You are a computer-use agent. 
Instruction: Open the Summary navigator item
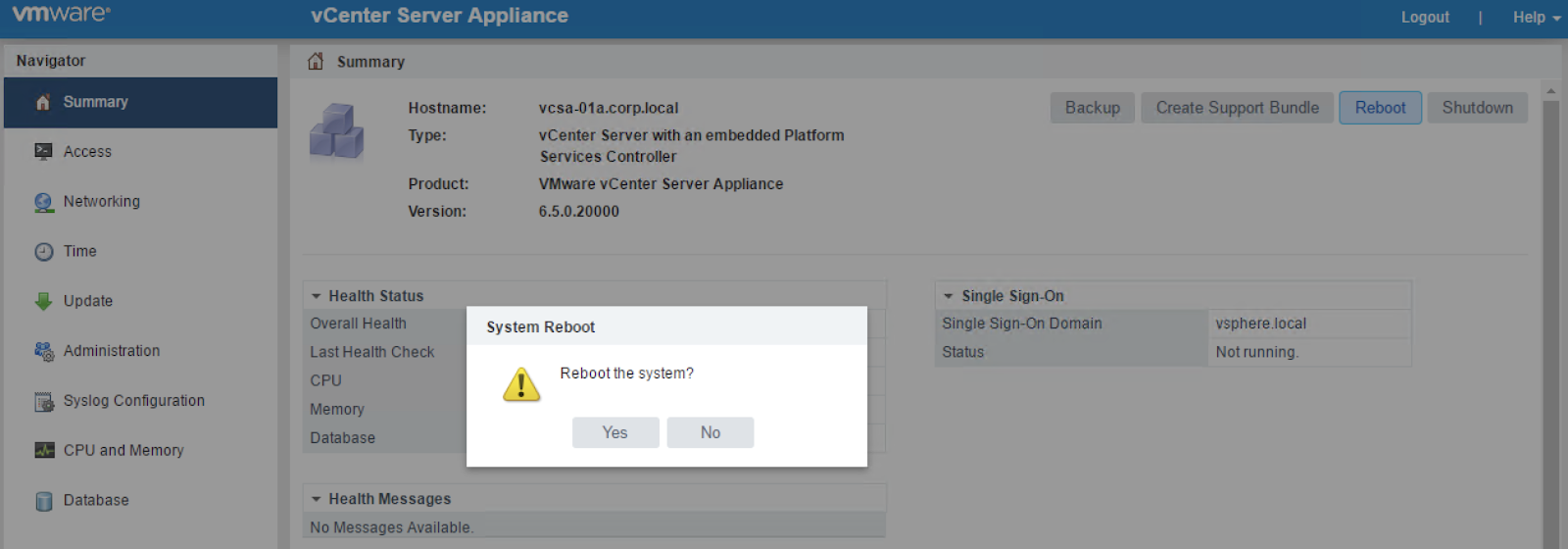[140, 102]
